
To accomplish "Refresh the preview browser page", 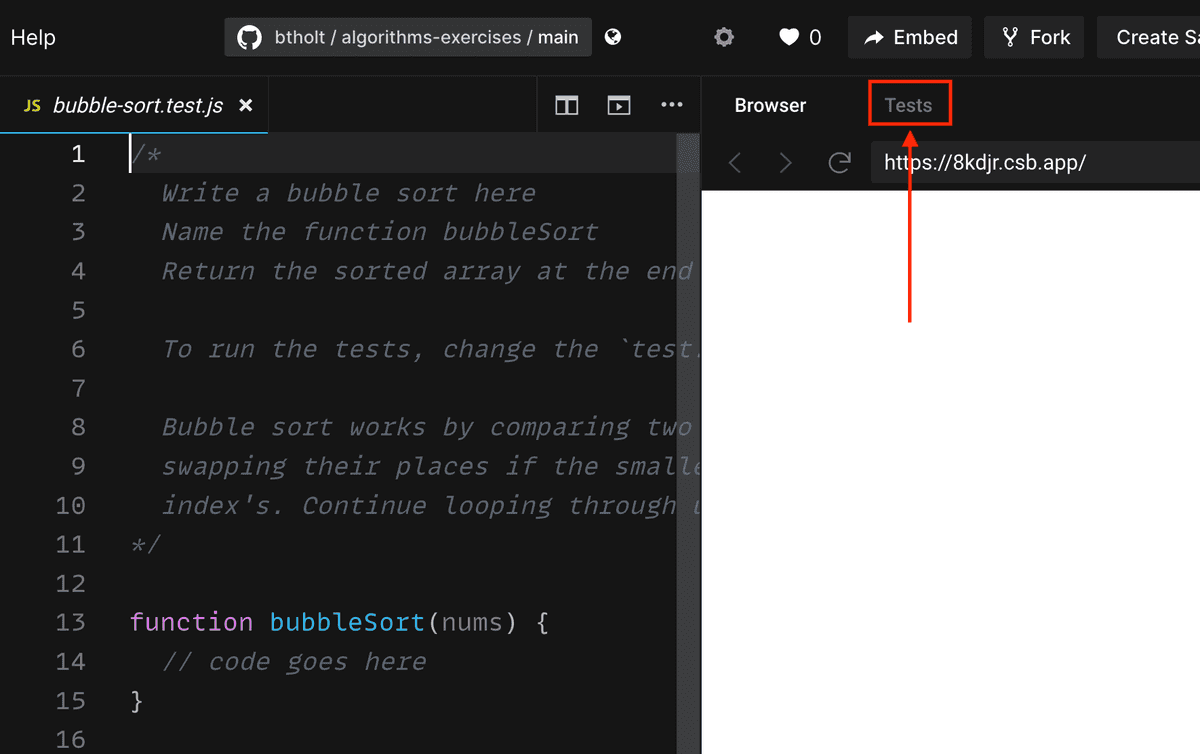I will 840,162.
